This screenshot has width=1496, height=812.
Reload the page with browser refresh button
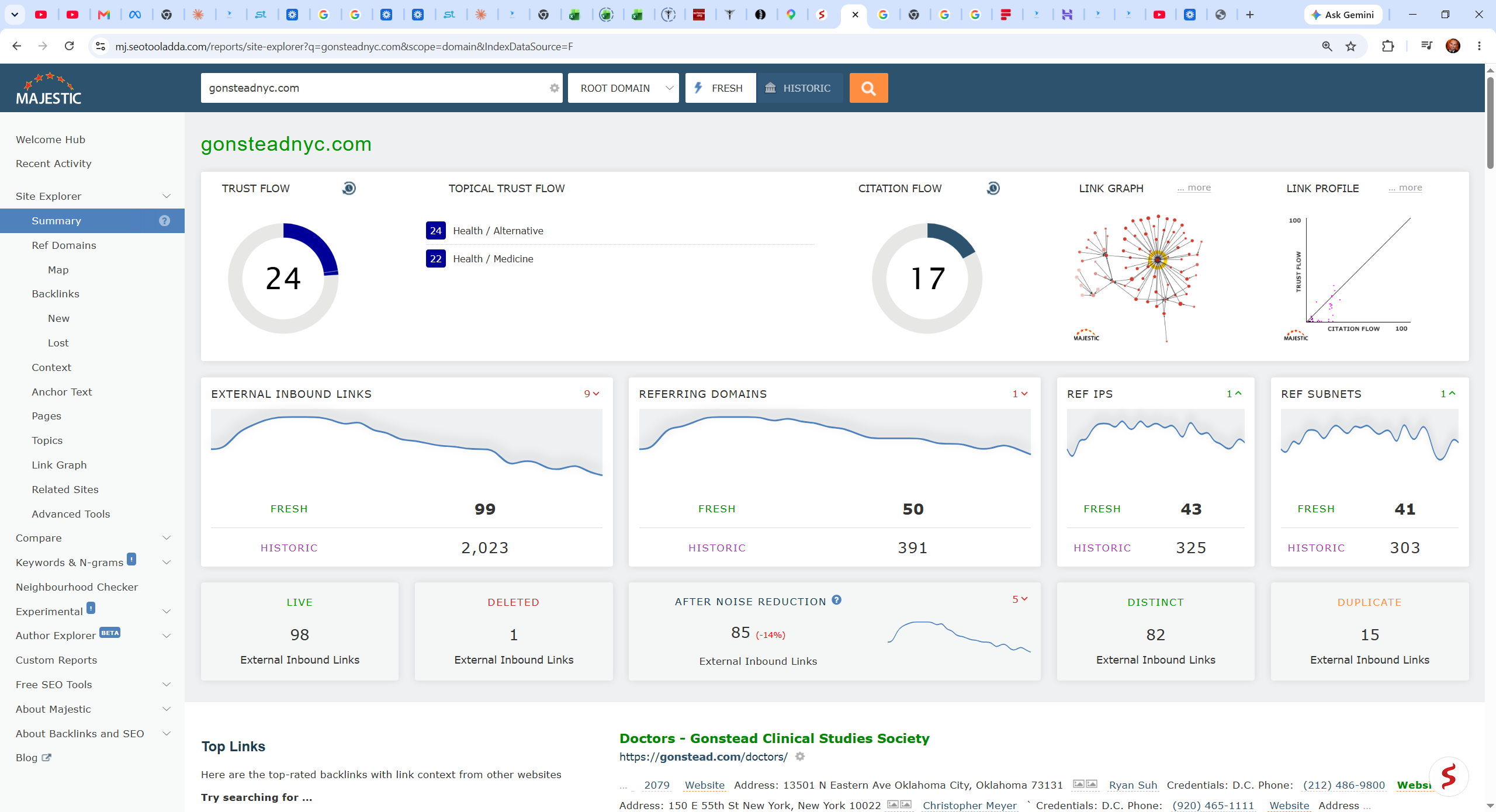click(69, 46)
